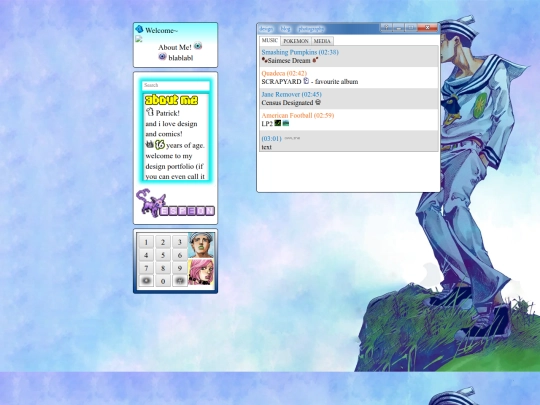The height and width of the screenshot is (405, 540).
Task: Click the dark green icon after LP2
Action: (x=278, y=123)
